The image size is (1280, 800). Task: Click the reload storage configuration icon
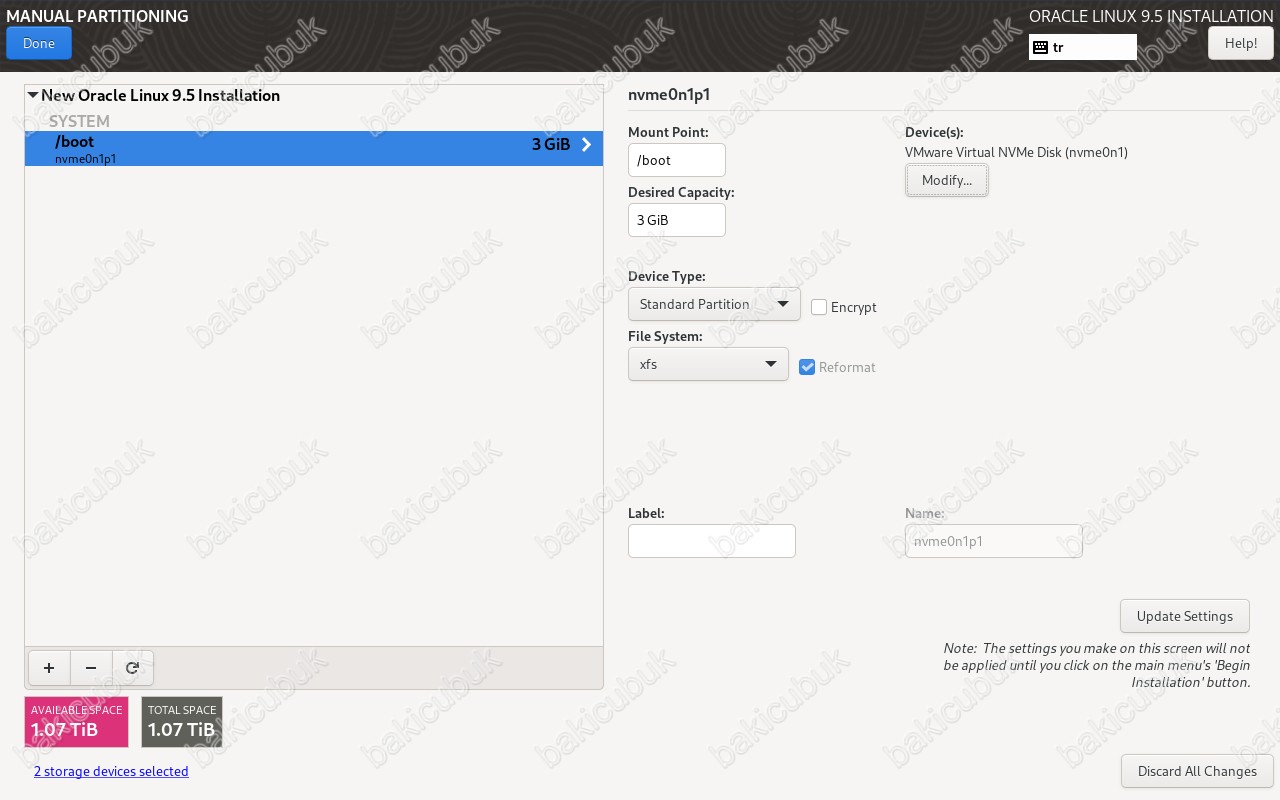point(133,668)
